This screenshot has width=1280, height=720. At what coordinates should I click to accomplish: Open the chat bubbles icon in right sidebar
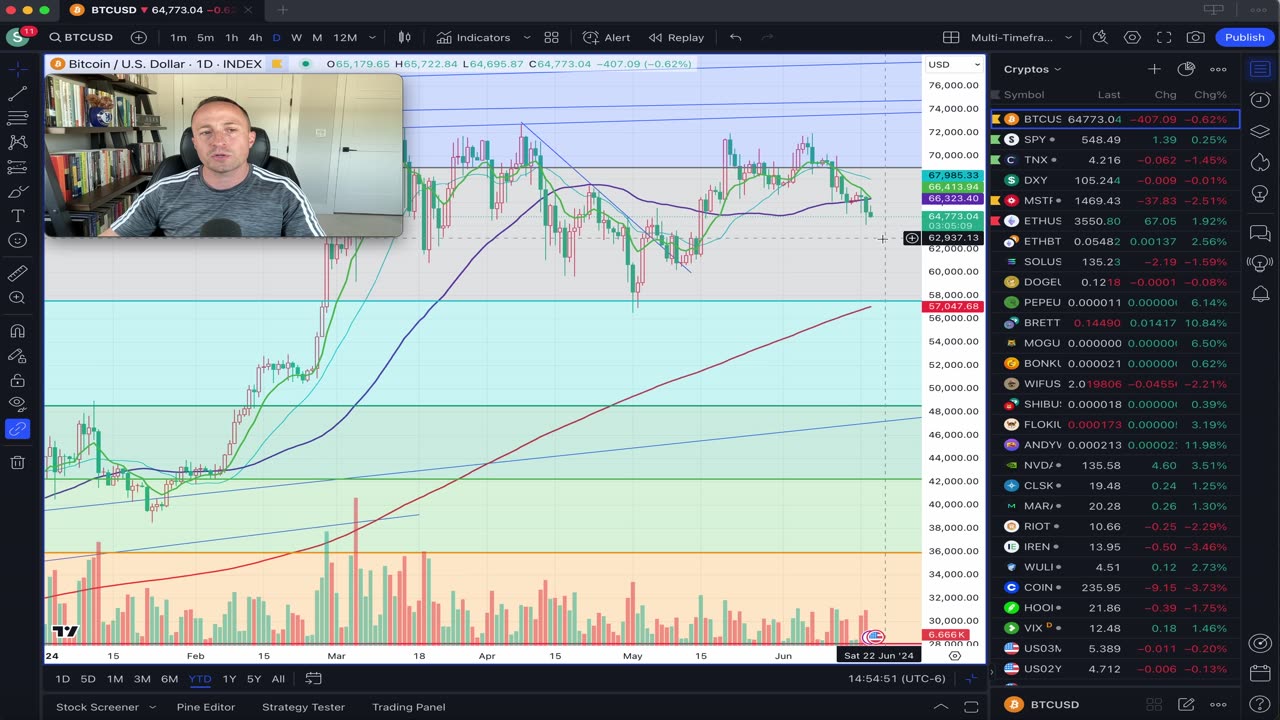tap(1260, 234)
